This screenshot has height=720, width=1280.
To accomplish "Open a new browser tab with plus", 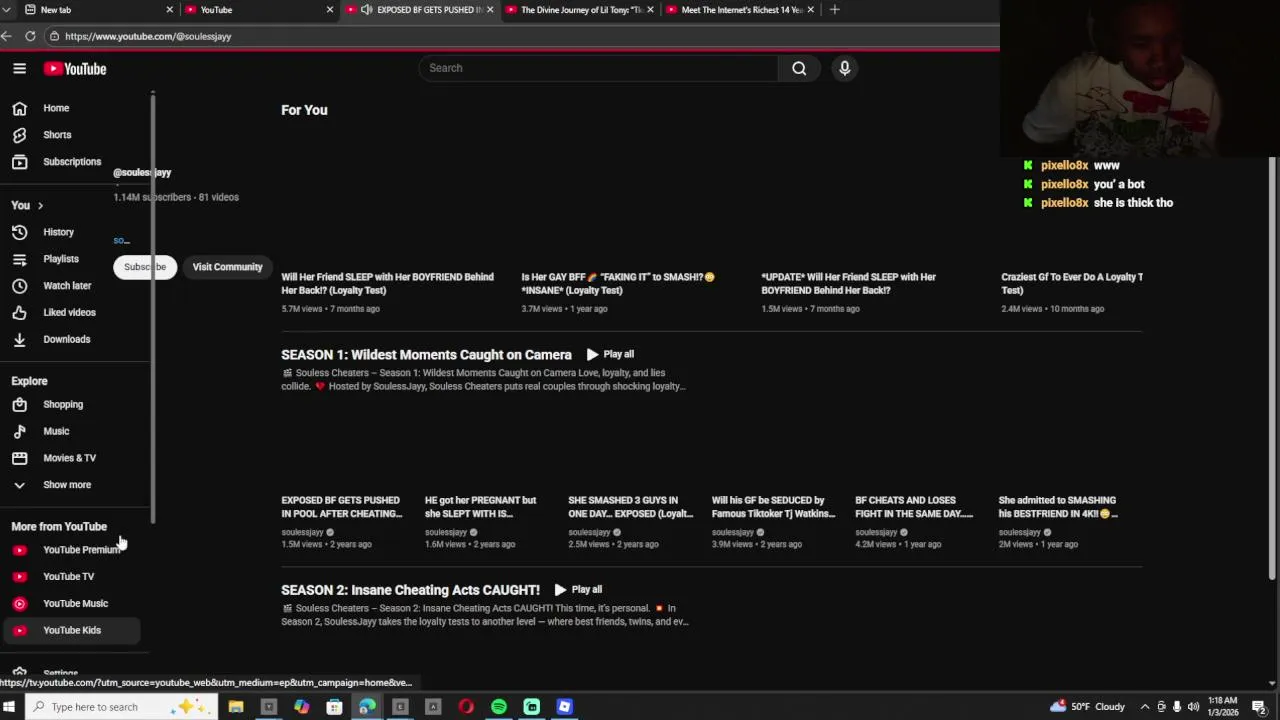I will click(x=835, y=10).
